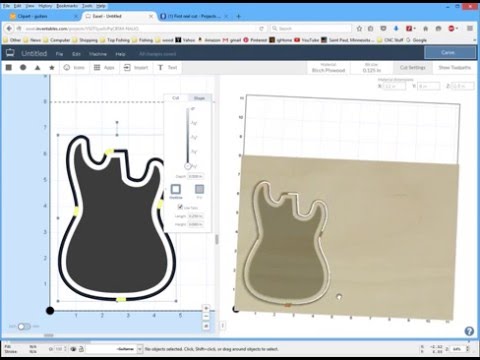Viewport: 480px width, 360px height.
Task: Open the Material Birch Plywood selector
Action: pyautogui.click(x=328, y=68)
